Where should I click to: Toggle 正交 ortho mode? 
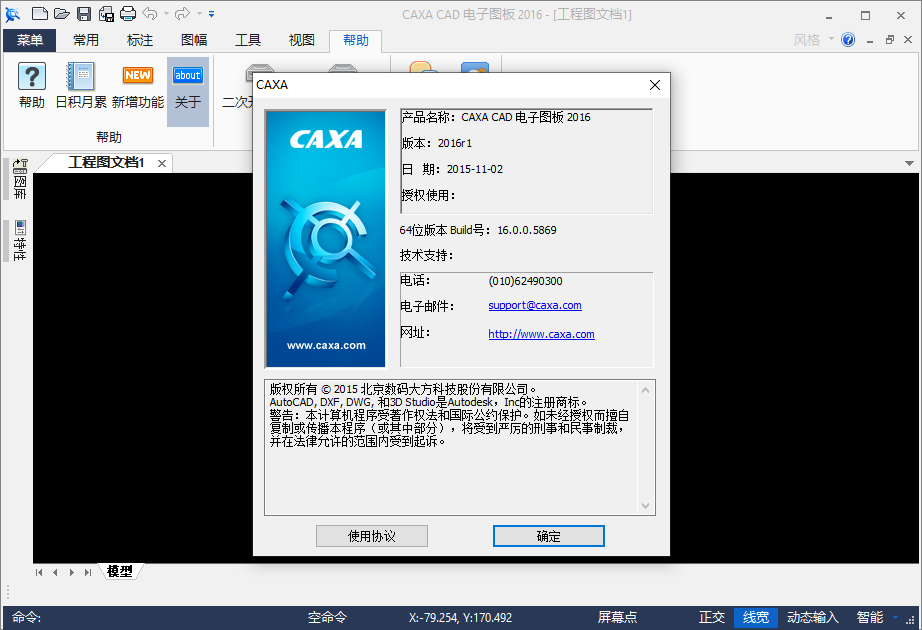point(712,618)
